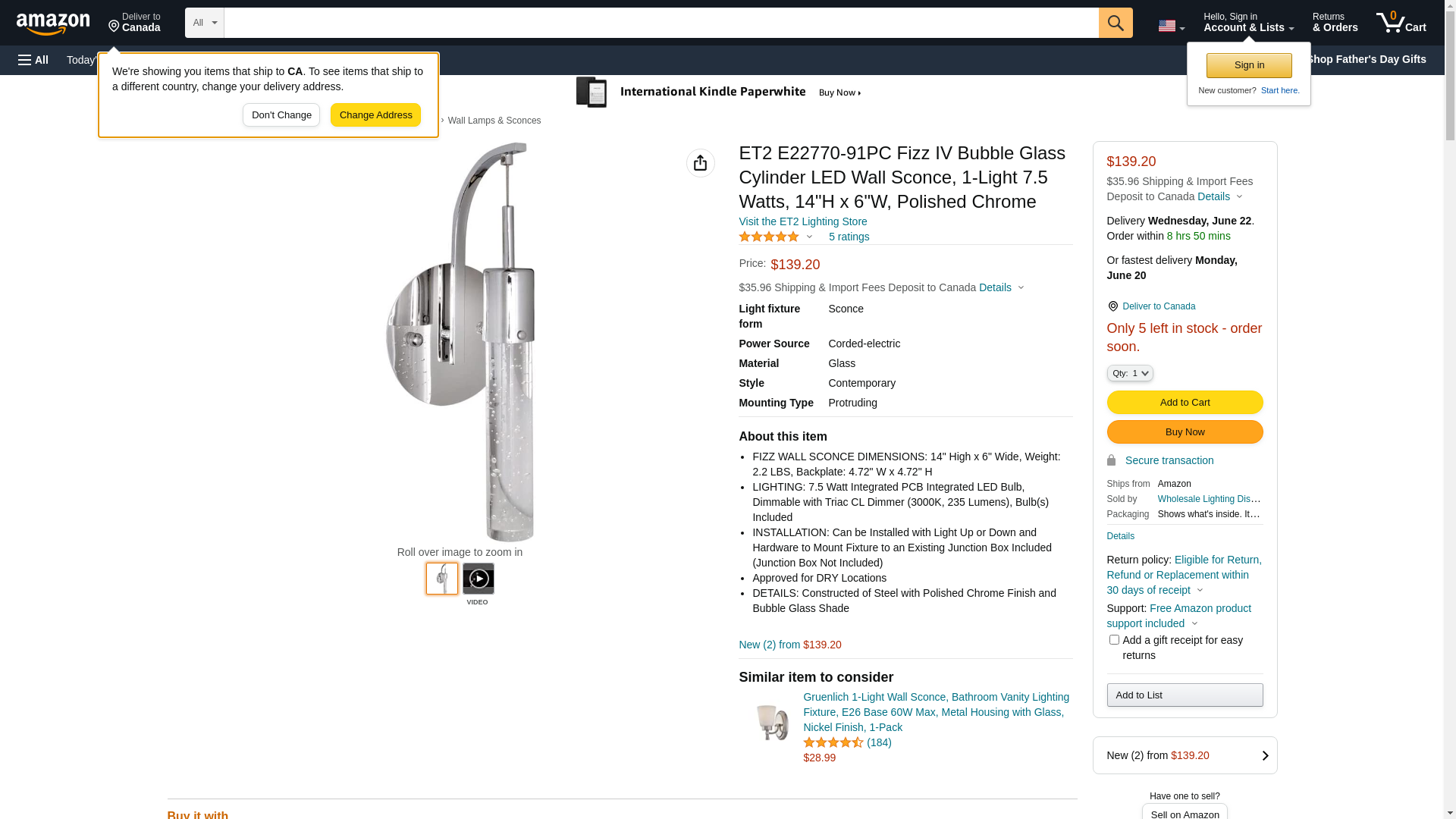Click the US flag language selector

pyautogui.click(x=1170, y=26)
